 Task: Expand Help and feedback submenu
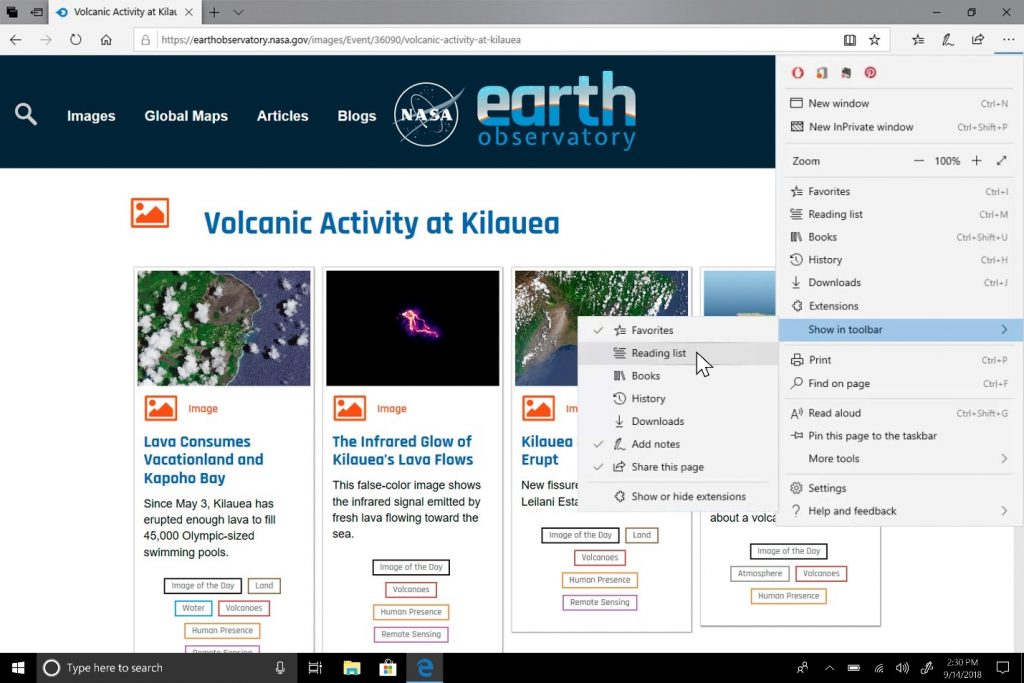(x=899, y=511)
